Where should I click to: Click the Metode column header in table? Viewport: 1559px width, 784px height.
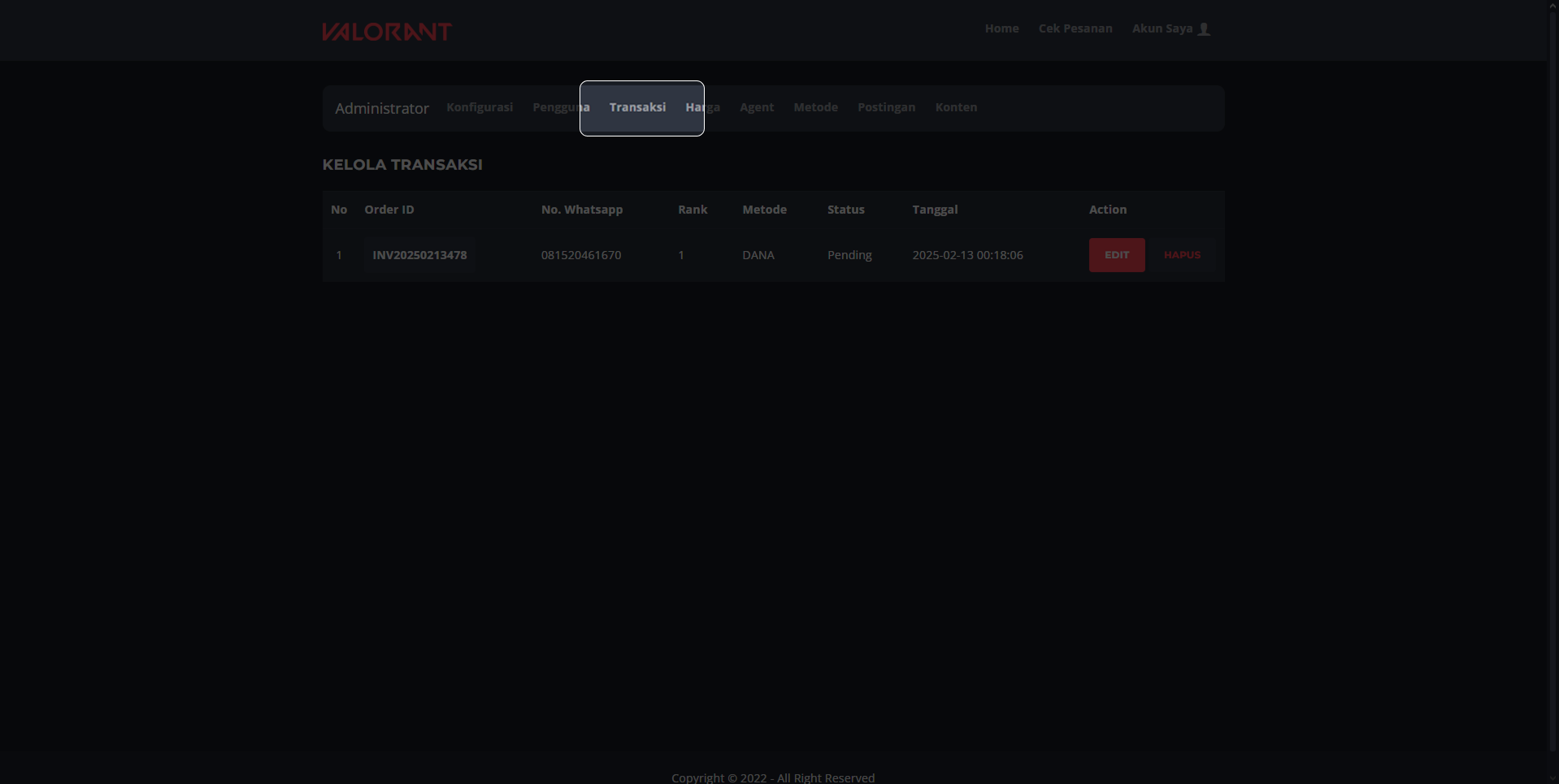(764, 210)
